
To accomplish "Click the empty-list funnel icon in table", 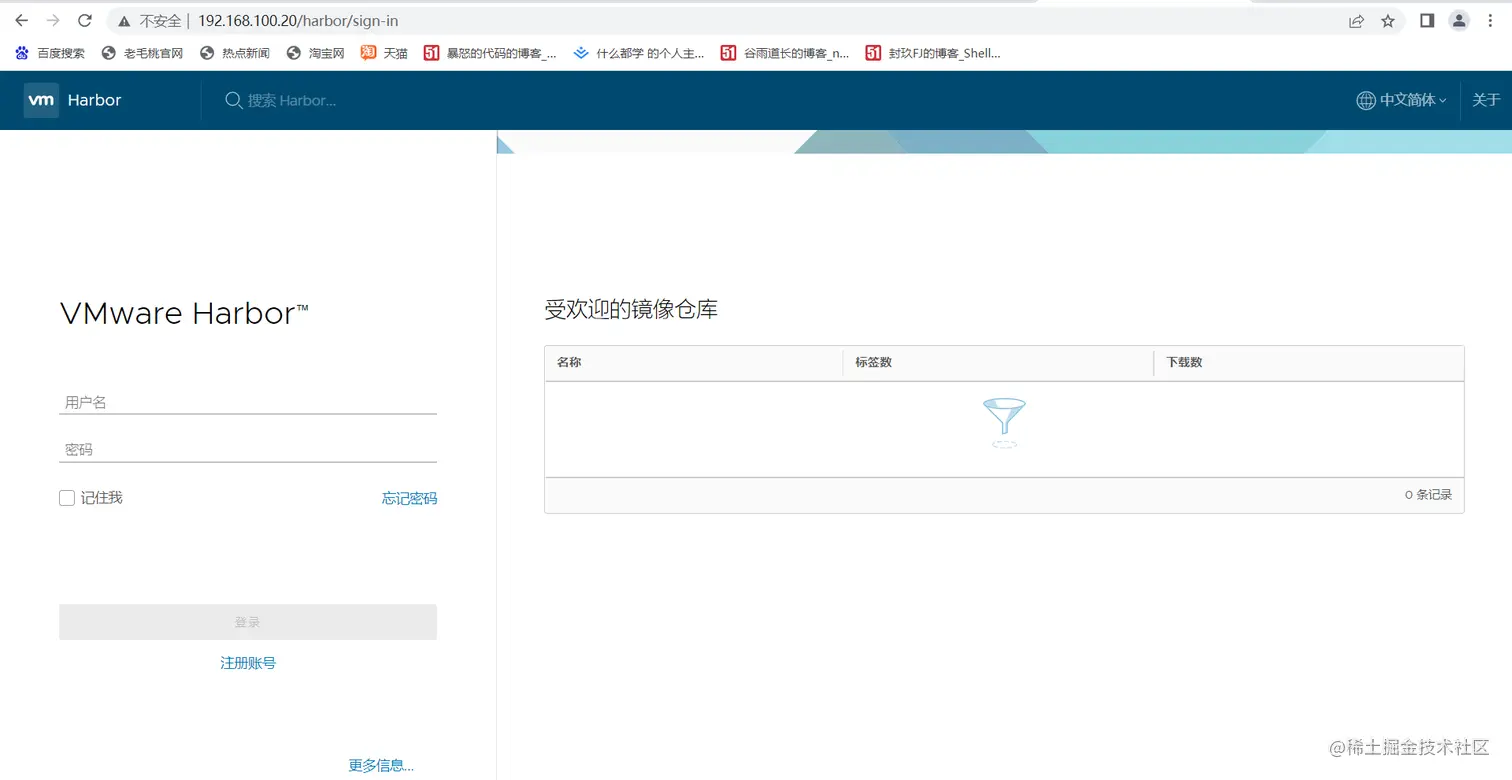I will tap(1004, 422).
